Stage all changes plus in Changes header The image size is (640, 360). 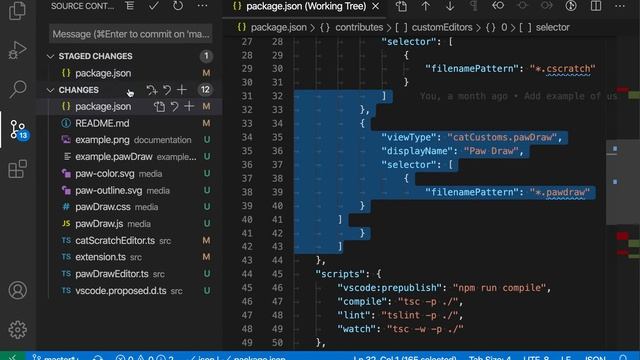point(182,90)
